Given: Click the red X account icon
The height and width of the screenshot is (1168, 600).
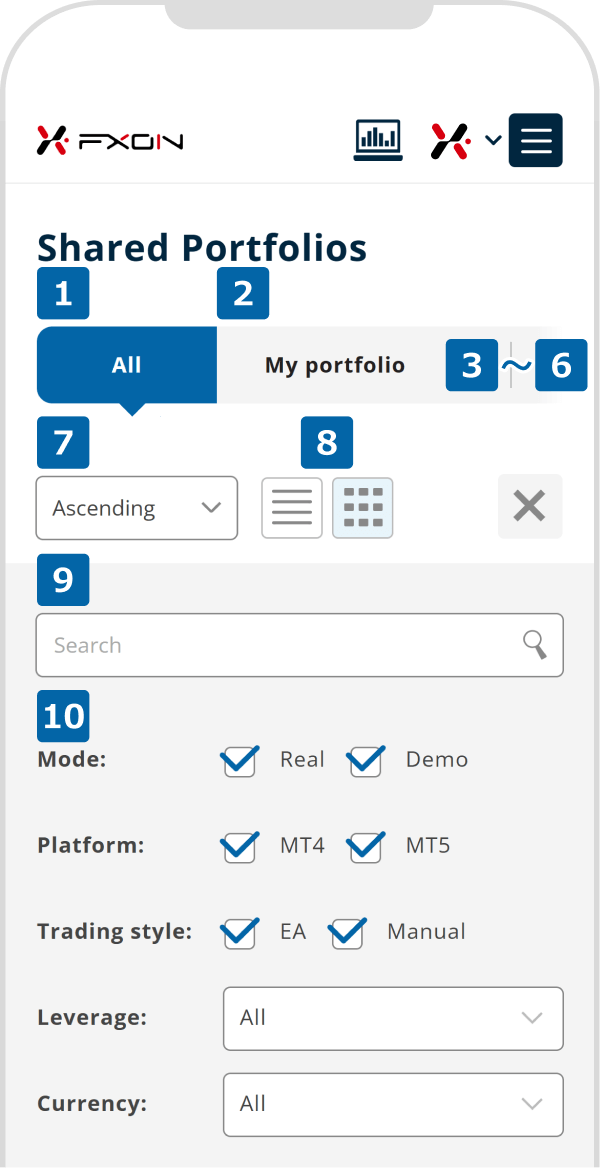Looking at the screenshot, I should [451, 140].
